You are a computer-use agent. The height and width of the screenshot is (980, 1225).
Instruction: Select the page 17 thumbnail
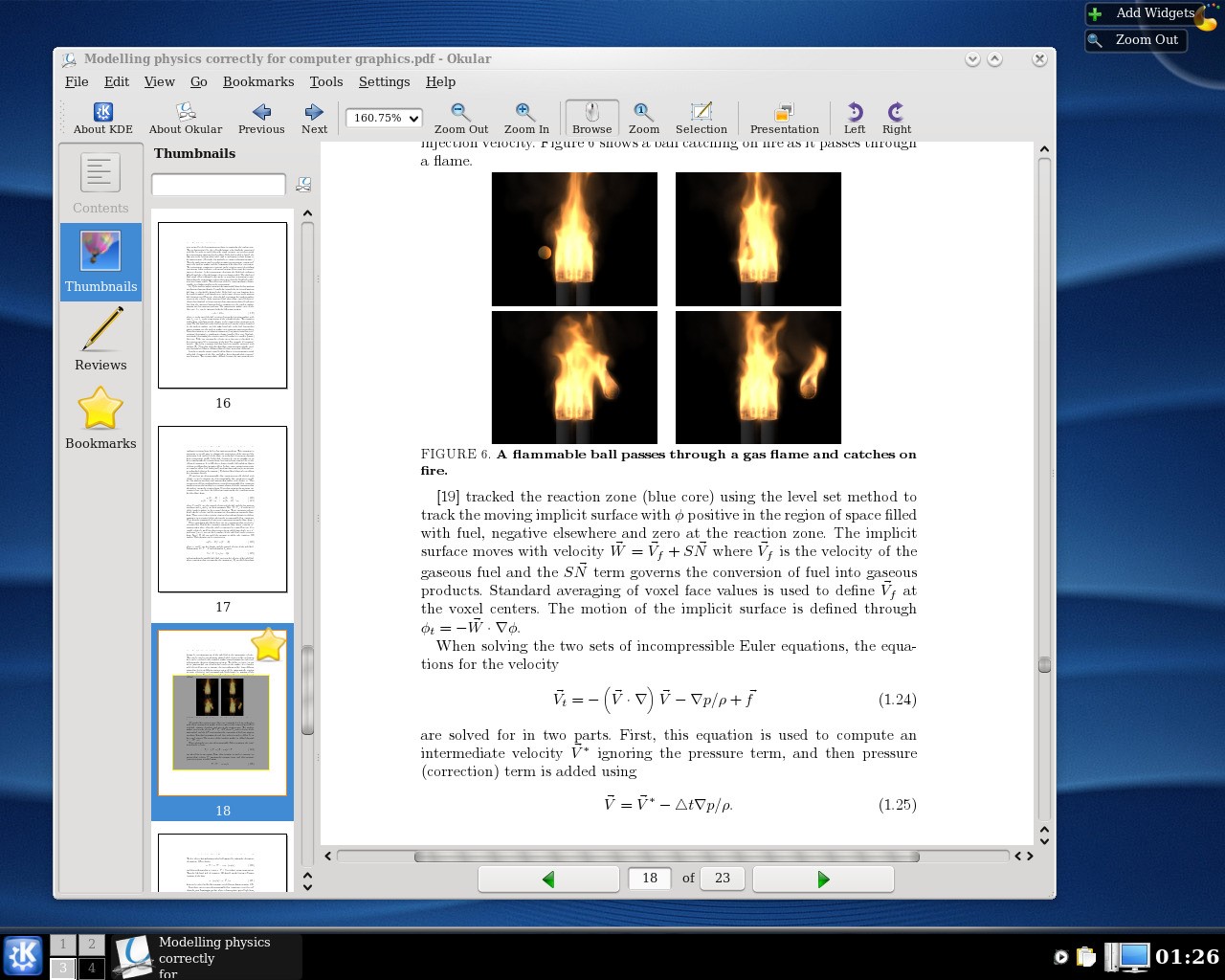[x=222, y=509]
